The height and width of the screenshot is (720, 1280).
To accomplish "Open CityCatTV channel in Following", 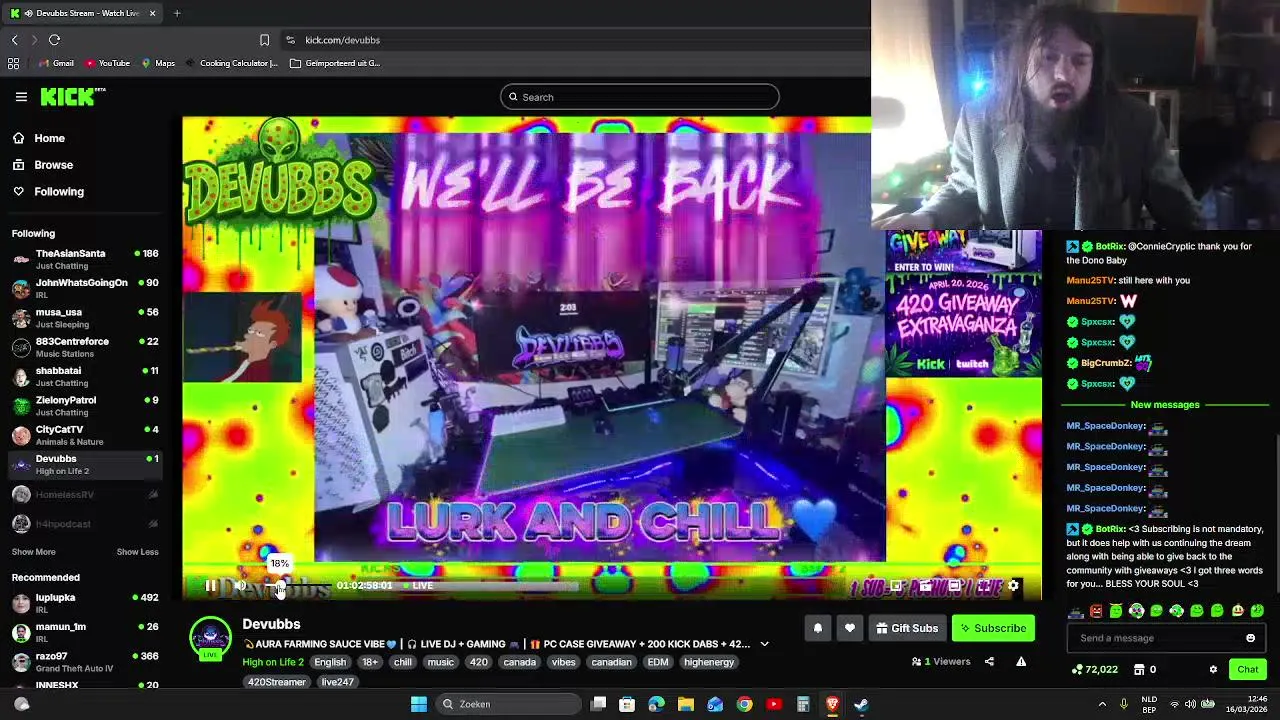I will click(85, 435).
